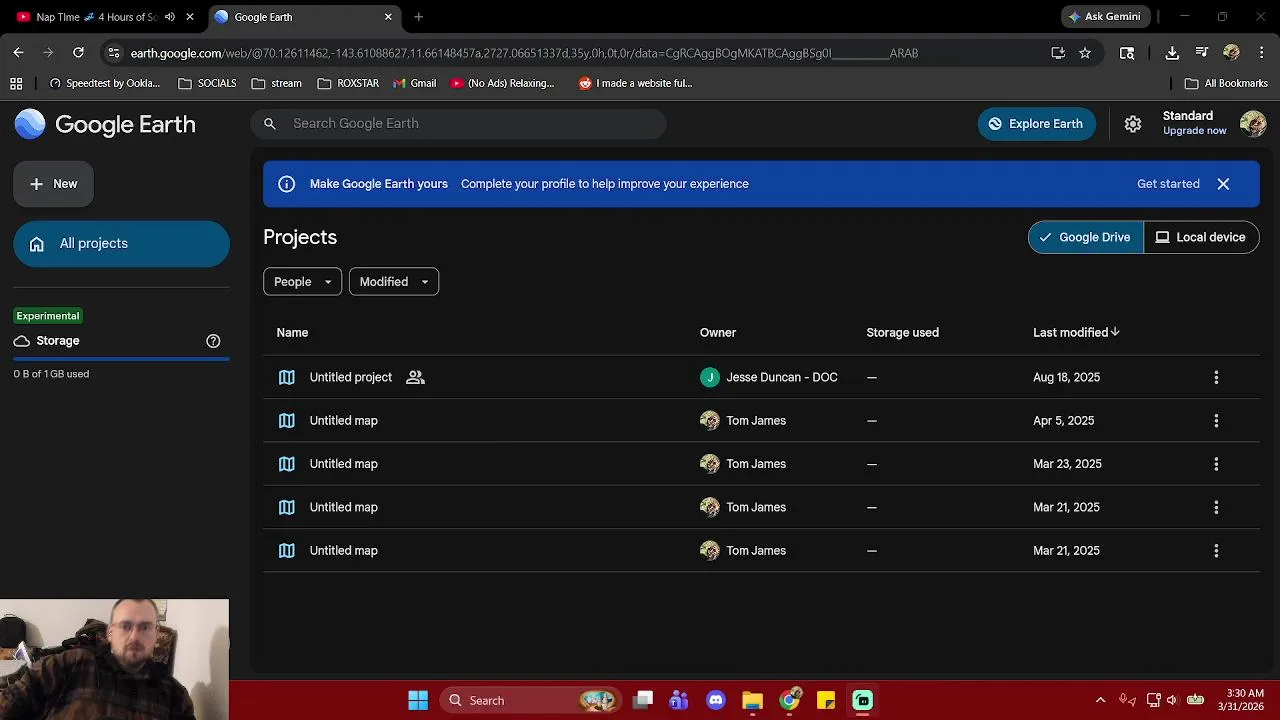The image size is (1280, 720).
Task: Click the shared people icon beside Untitled project
Action: (x=415, y=377)
